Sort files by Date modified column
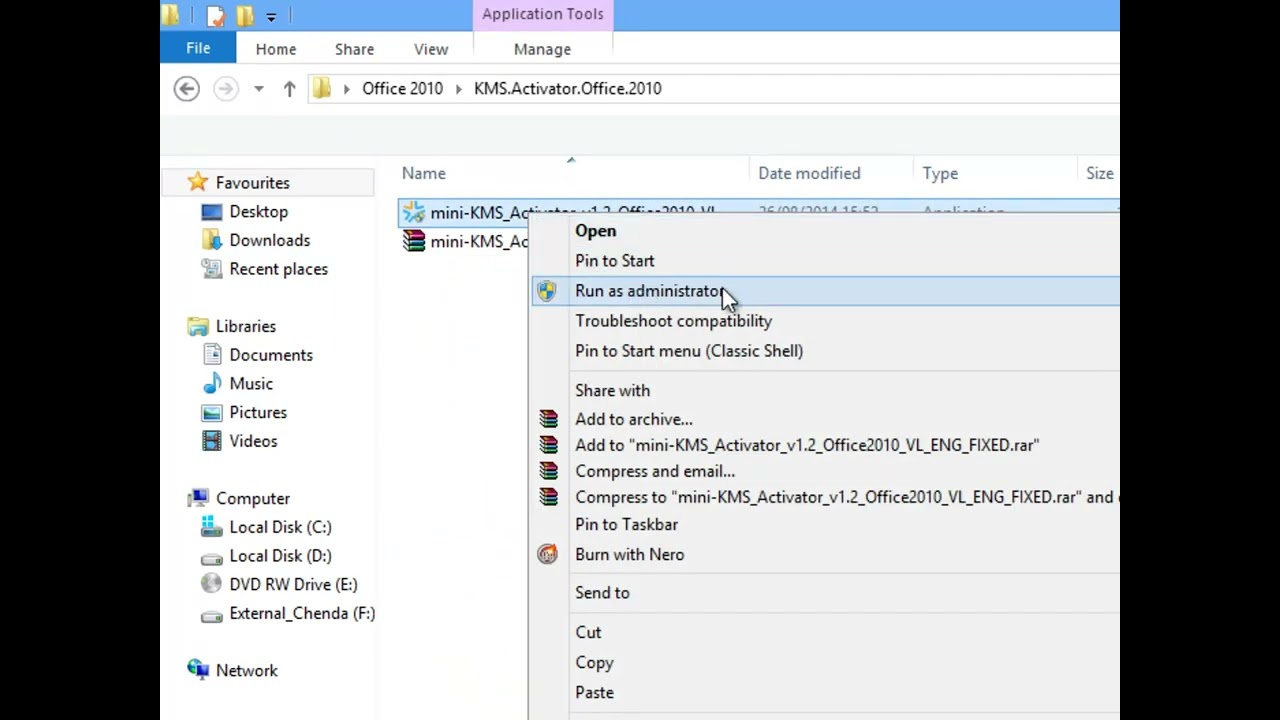Viewport: 1280px width, 720px height. (809, 173)
